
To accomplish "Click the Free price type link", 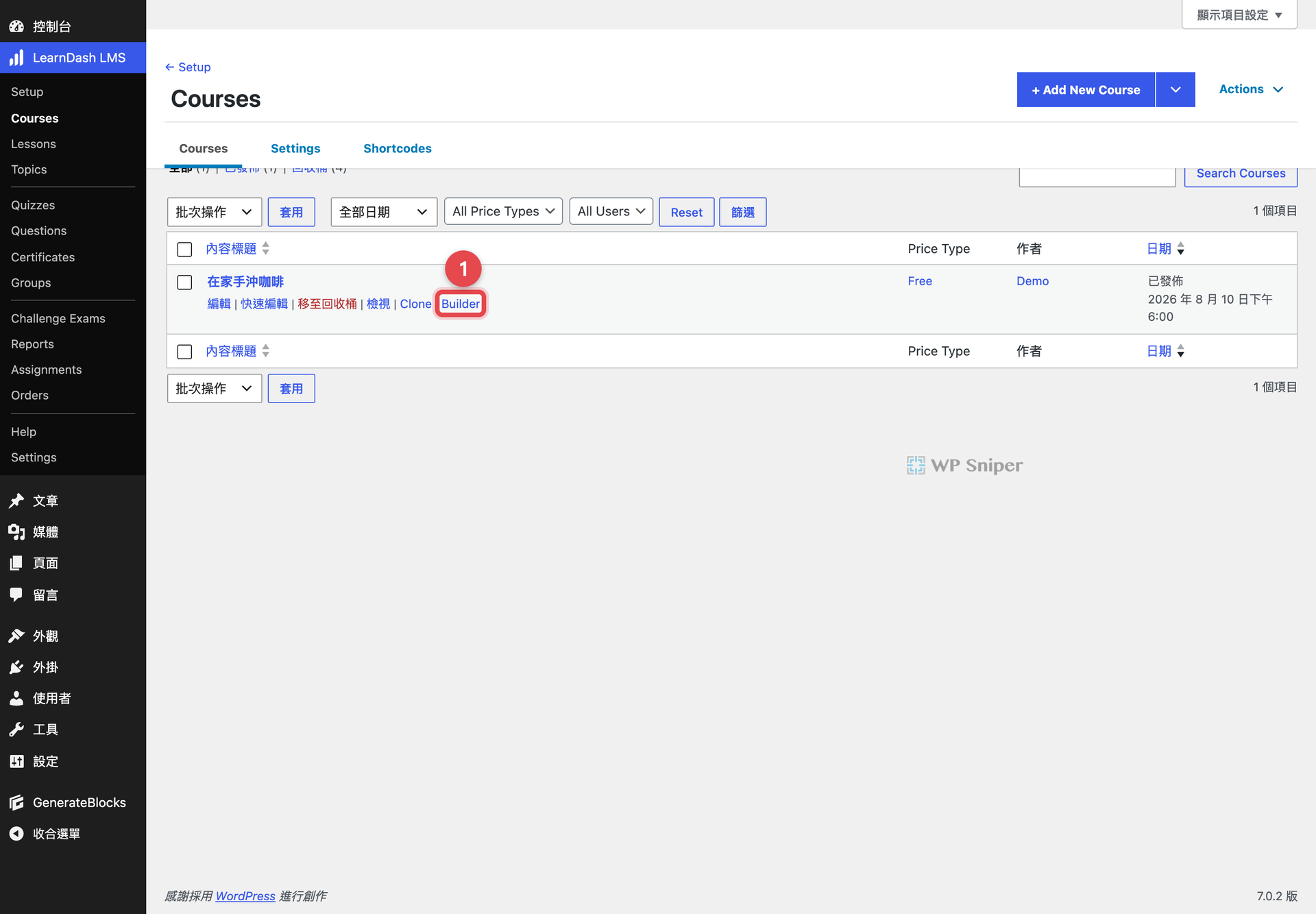I will [920, 281].
